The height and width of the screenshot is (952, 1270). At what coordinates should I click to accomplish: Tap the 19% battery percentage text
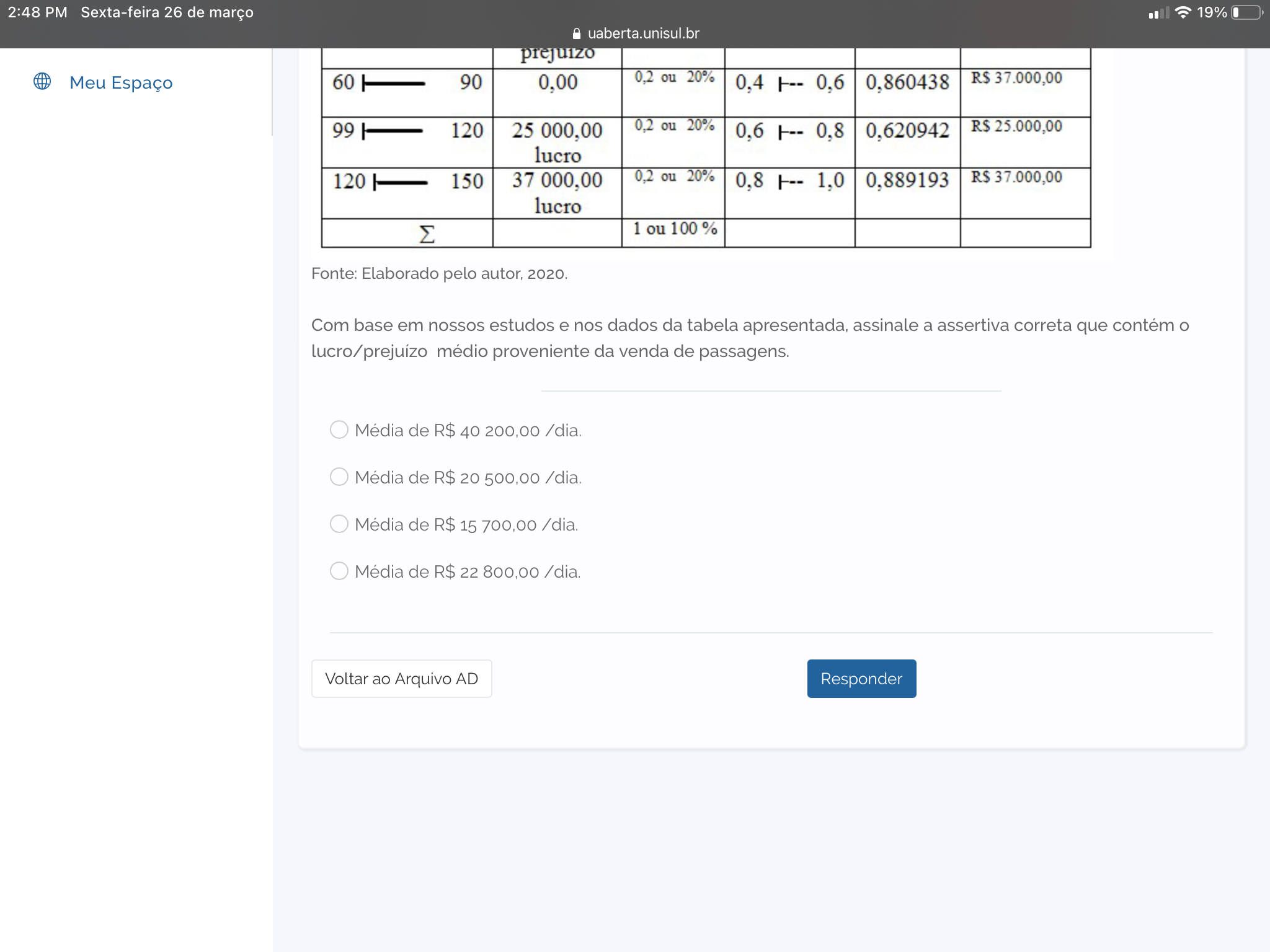1212,12
